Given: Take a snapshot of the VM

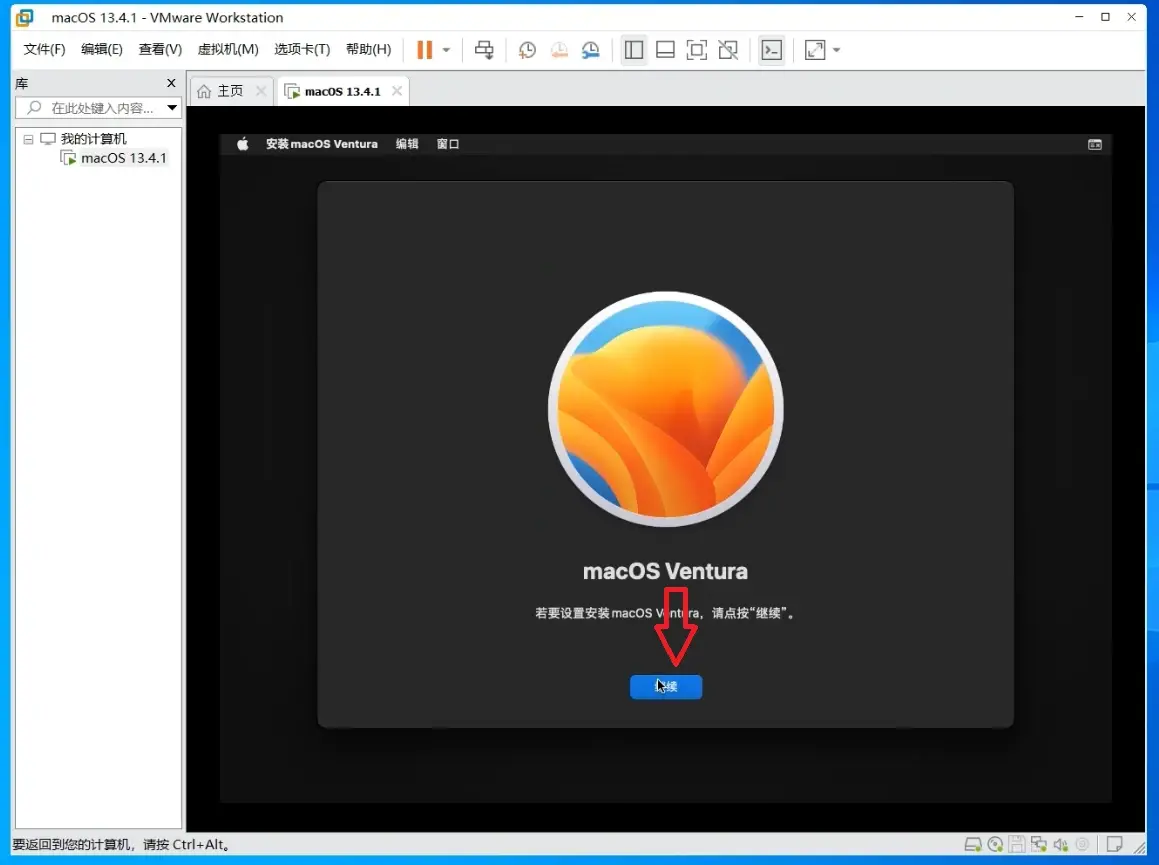Looking at the screenshot, I should [x=527, y=50].
